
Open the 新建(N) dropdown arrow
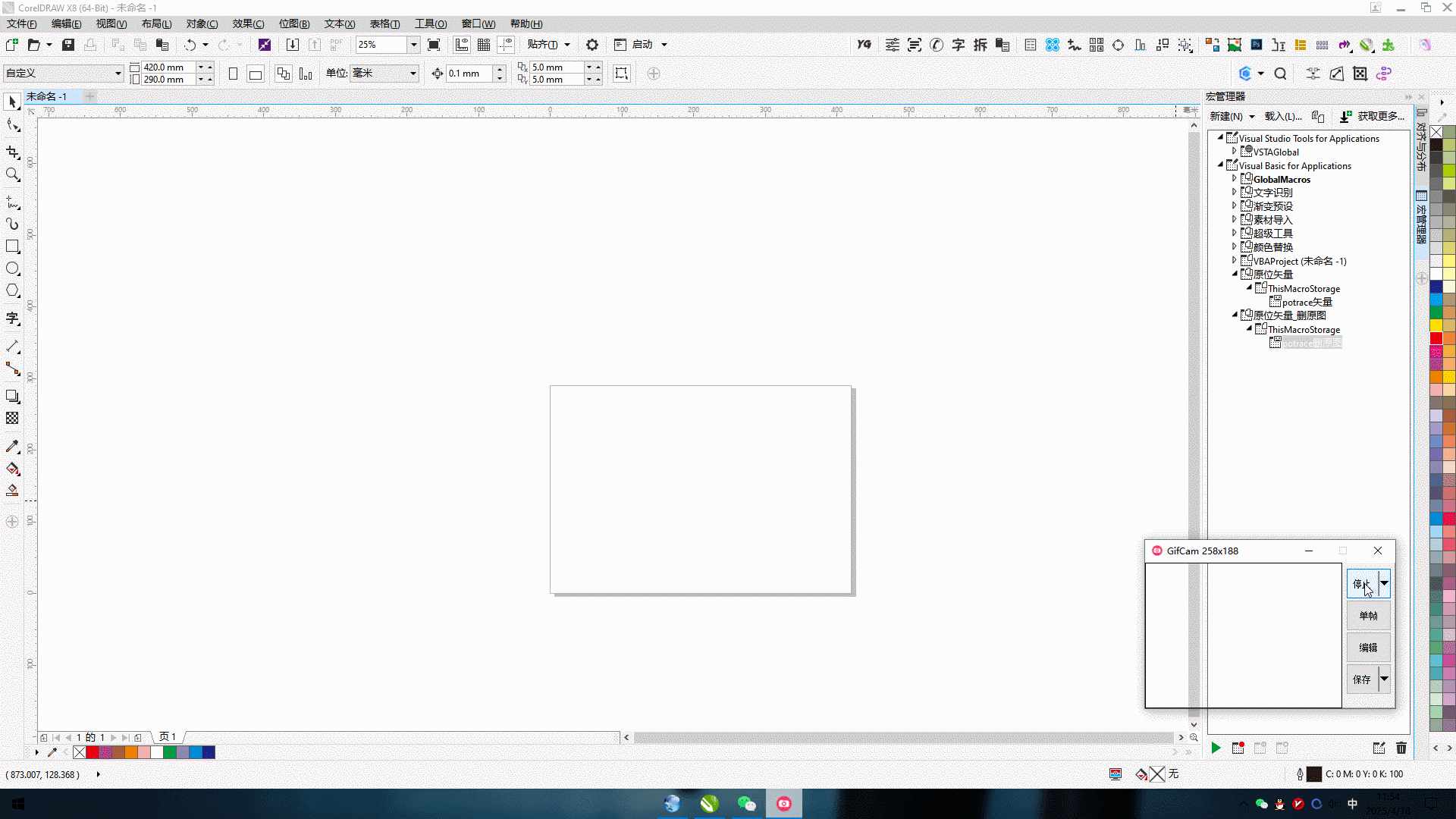click(1251, 116)
